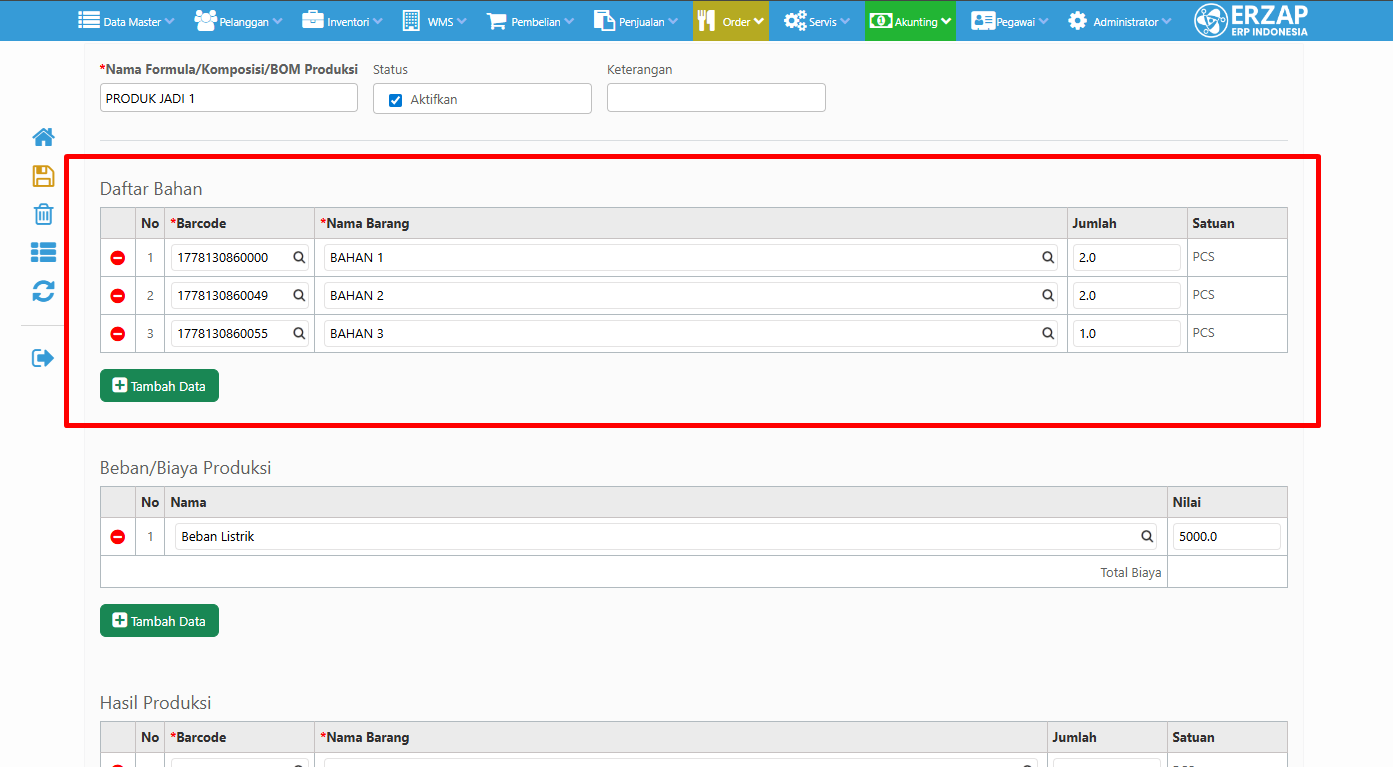Screen dimensions: 1393x767
Task: Click PCS unit in BAHAN 3 row
Action: 1204,333
